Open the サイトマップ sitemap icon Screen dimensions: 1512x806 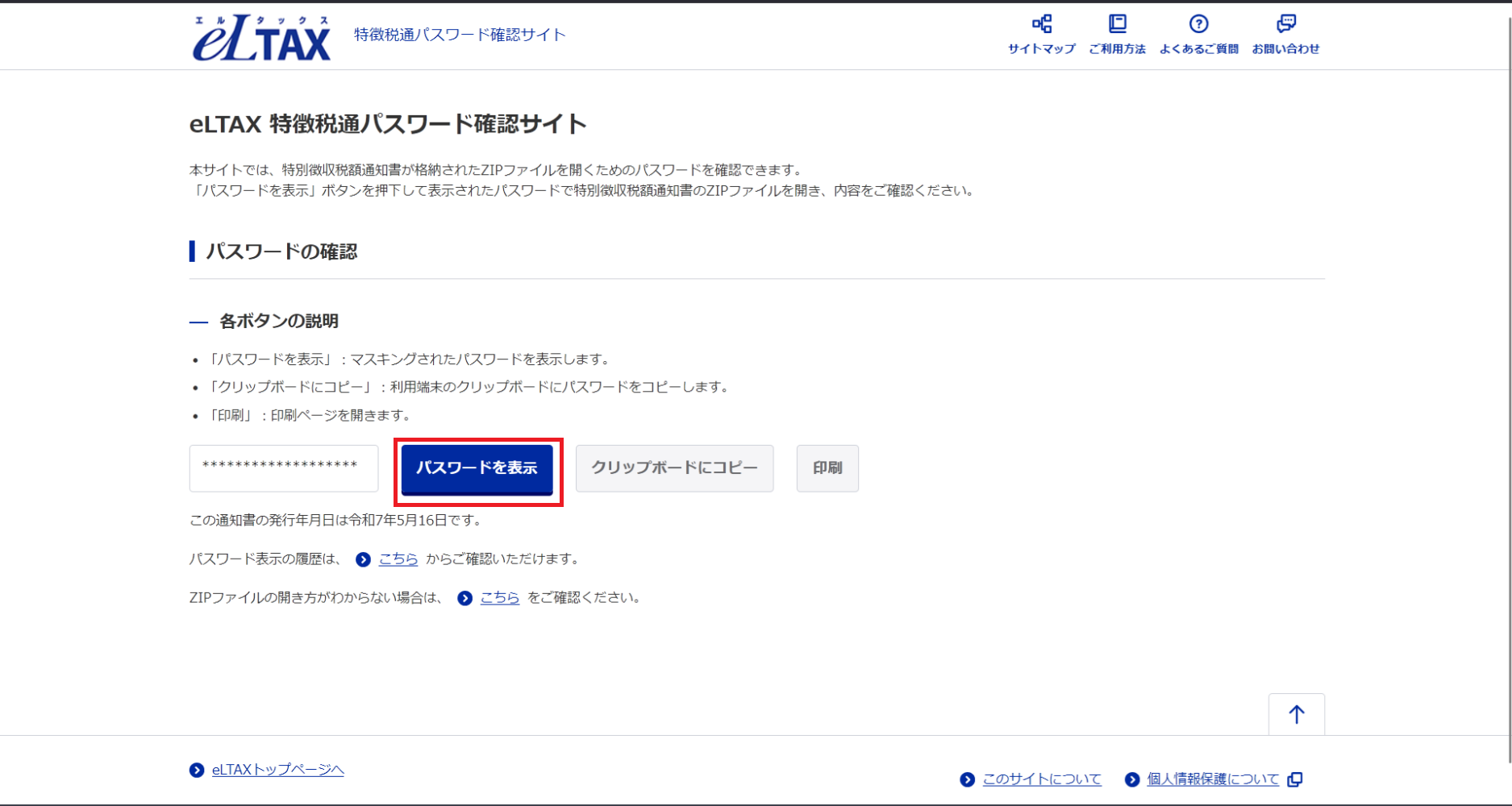coord(1042,24)
